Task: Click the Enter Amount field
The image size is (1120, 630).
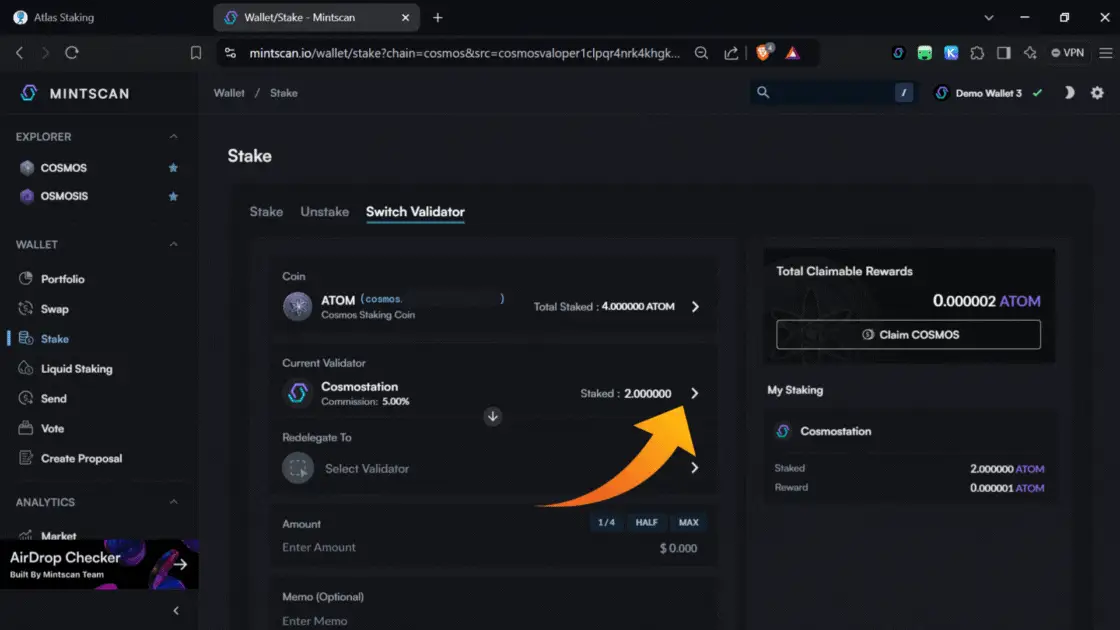Action: click(400, 547)
